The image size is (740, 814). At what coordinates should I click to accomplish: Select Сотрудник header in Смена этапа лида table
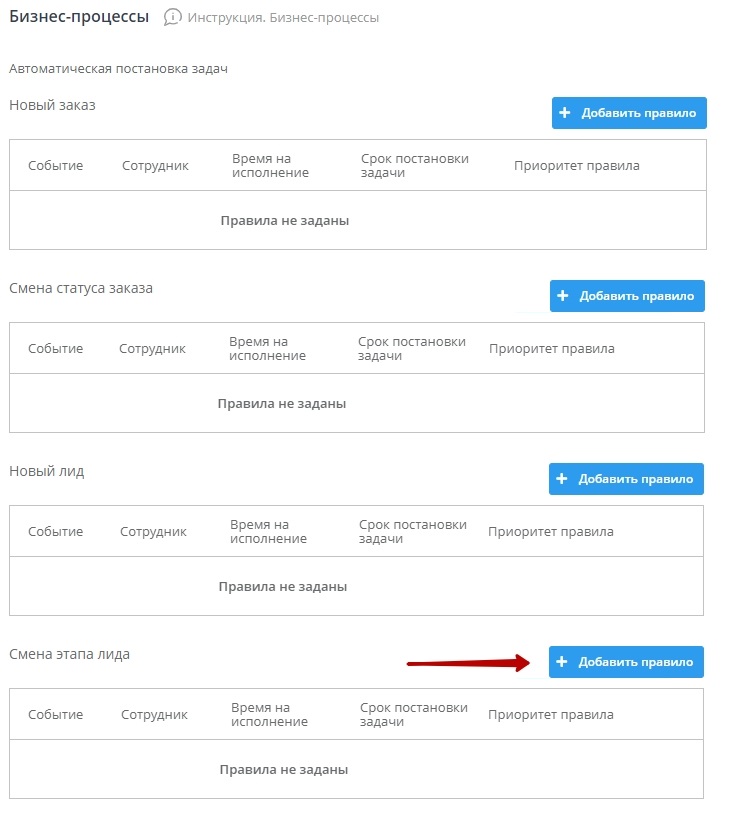(154, 715)
